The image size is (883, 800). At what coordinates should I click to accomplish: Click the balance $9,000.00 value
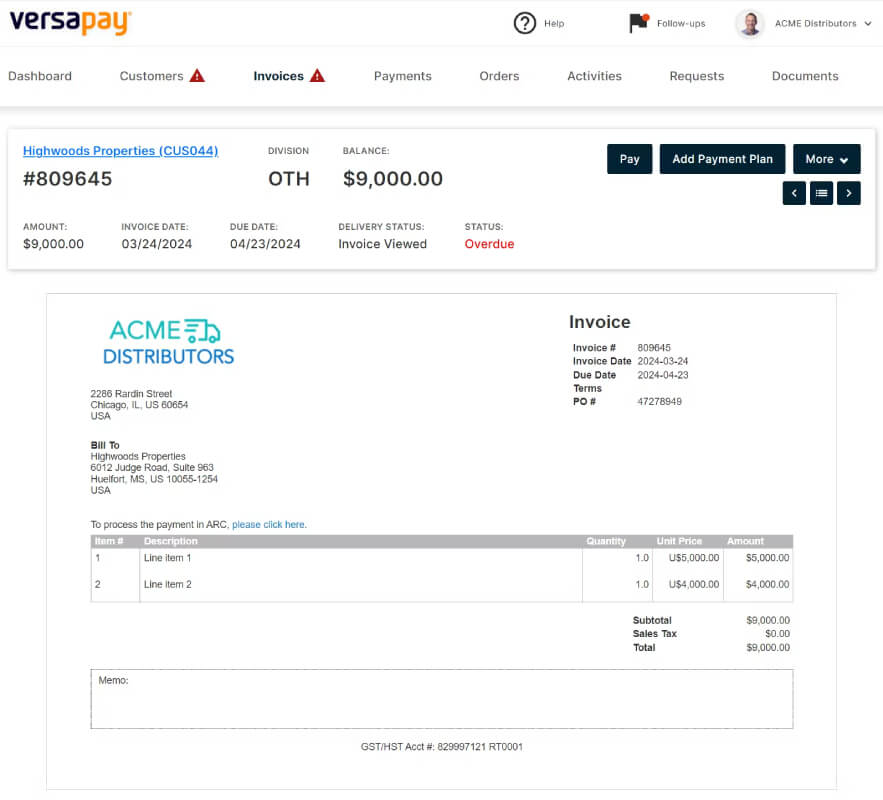pos(393,179)
